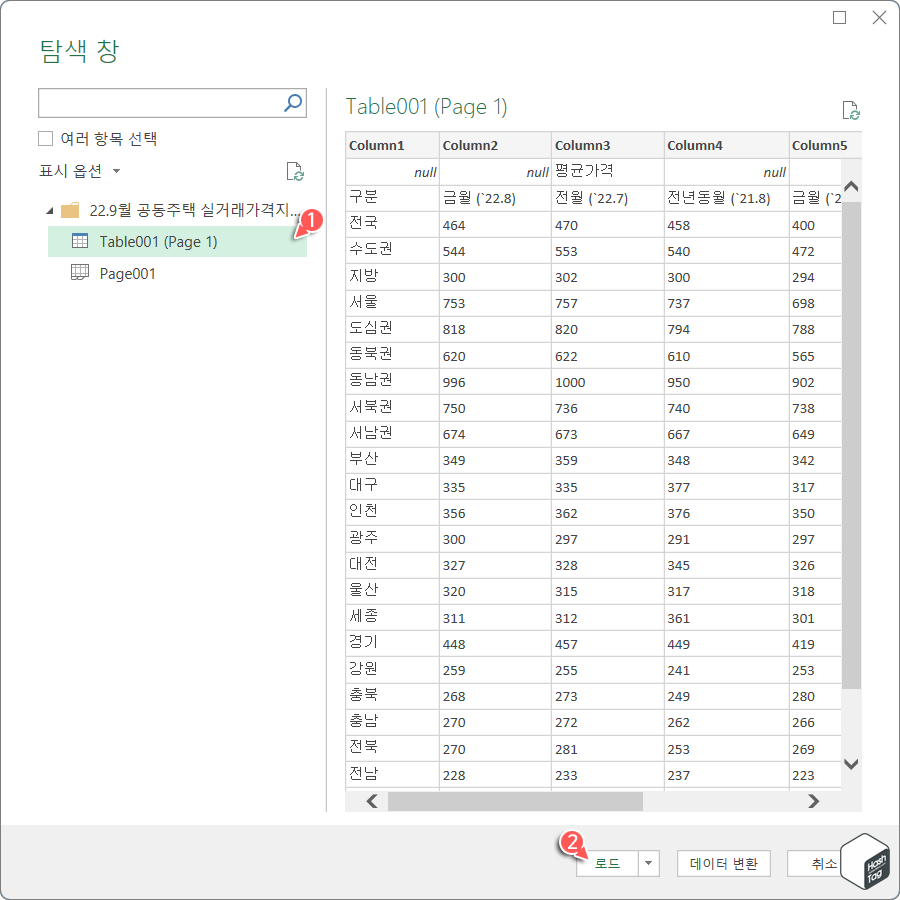The height and width of the screenshot is (900, 900).
Task: Click the refresh icon beside 표시 옵션
Action: (295, 171)
